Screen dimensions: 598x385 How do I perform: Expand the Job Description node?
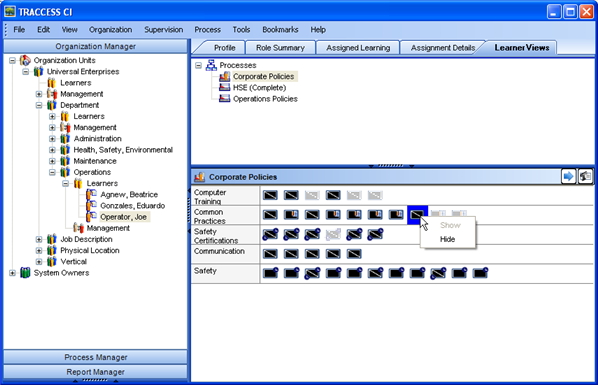(39, 239)
